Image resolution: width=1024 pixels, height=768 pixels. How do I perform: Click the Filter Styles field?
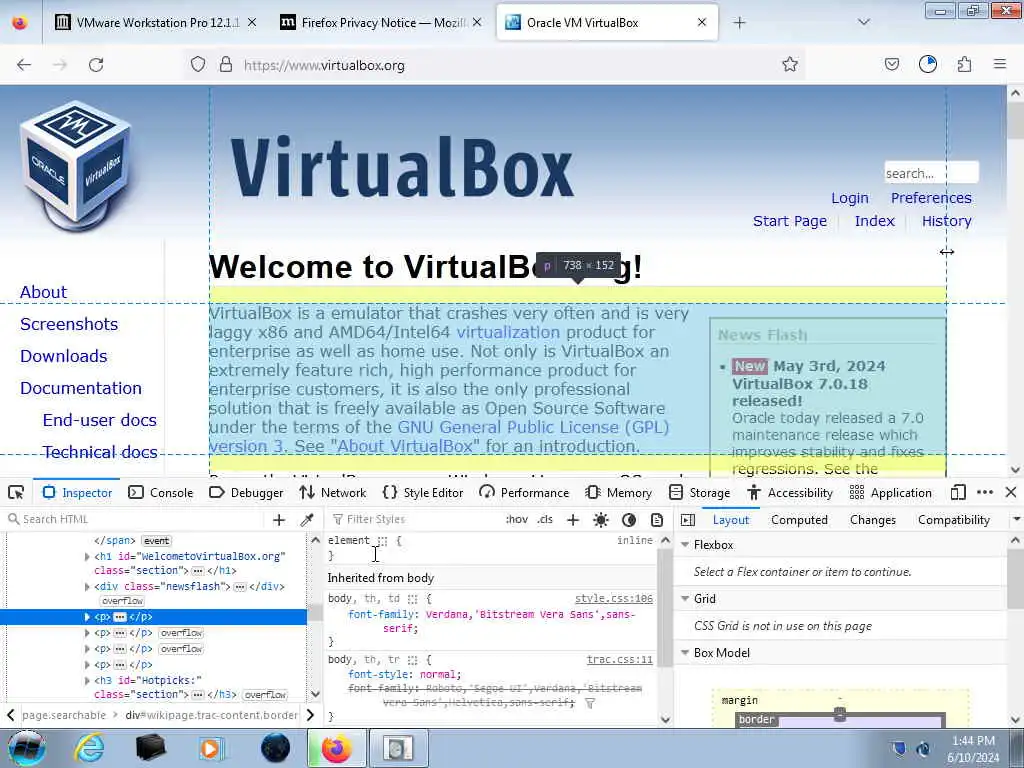(x=415, y=519)
